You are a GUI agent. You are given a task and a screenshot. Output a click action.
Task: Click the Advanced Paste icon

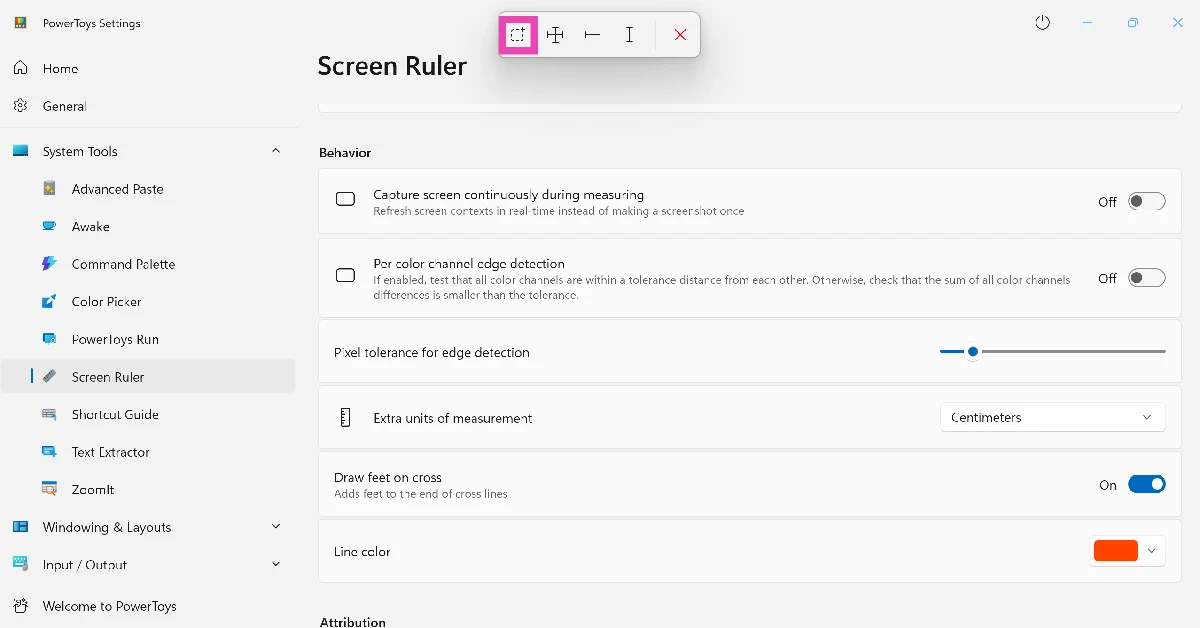click(50, 188)
